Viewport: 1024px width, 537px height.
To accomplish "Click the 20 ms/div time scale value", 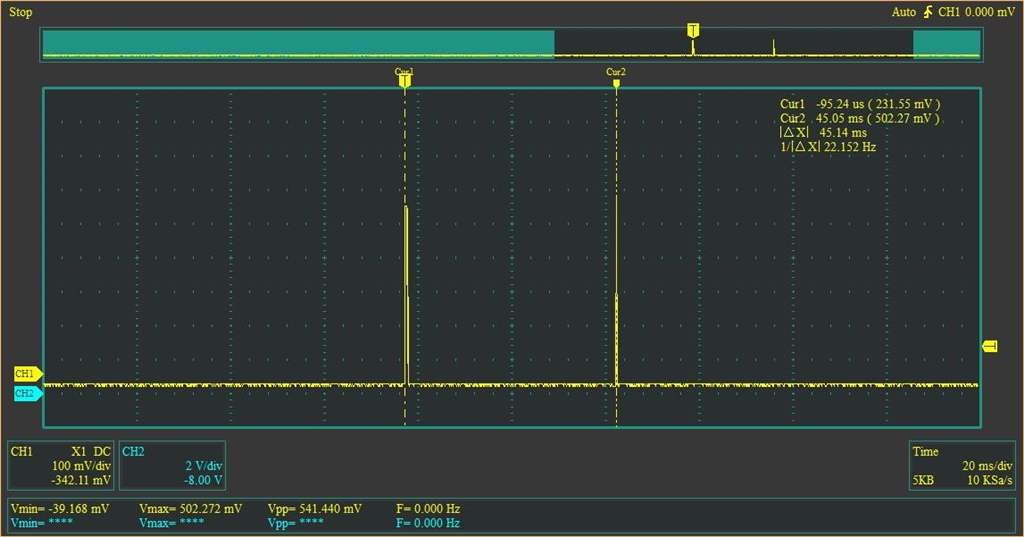I will pyautogui.click(x=987, y=466).
